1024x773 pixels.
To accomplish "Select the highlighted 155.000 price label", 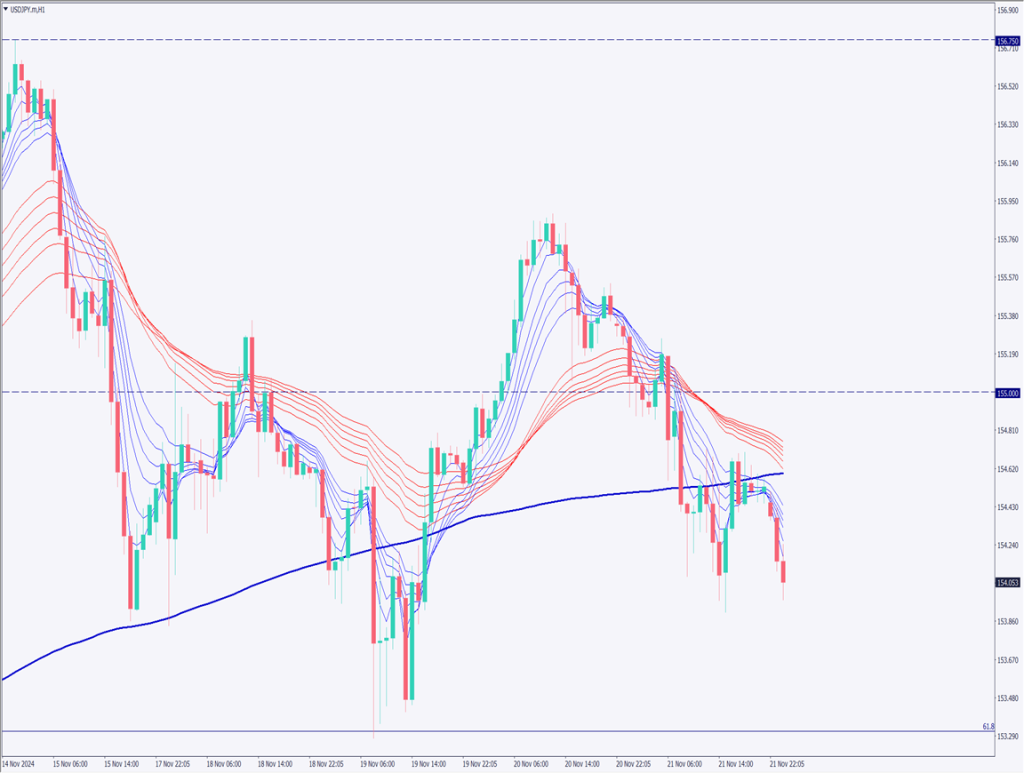I will click(x=1008, y=393).
